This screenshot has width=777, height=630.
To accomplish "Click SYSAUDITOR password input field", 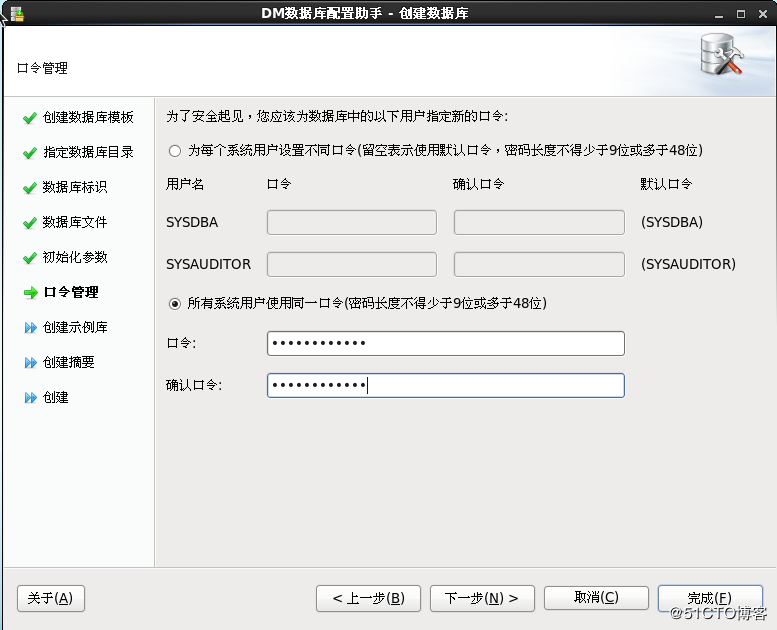I will [352, 264].
